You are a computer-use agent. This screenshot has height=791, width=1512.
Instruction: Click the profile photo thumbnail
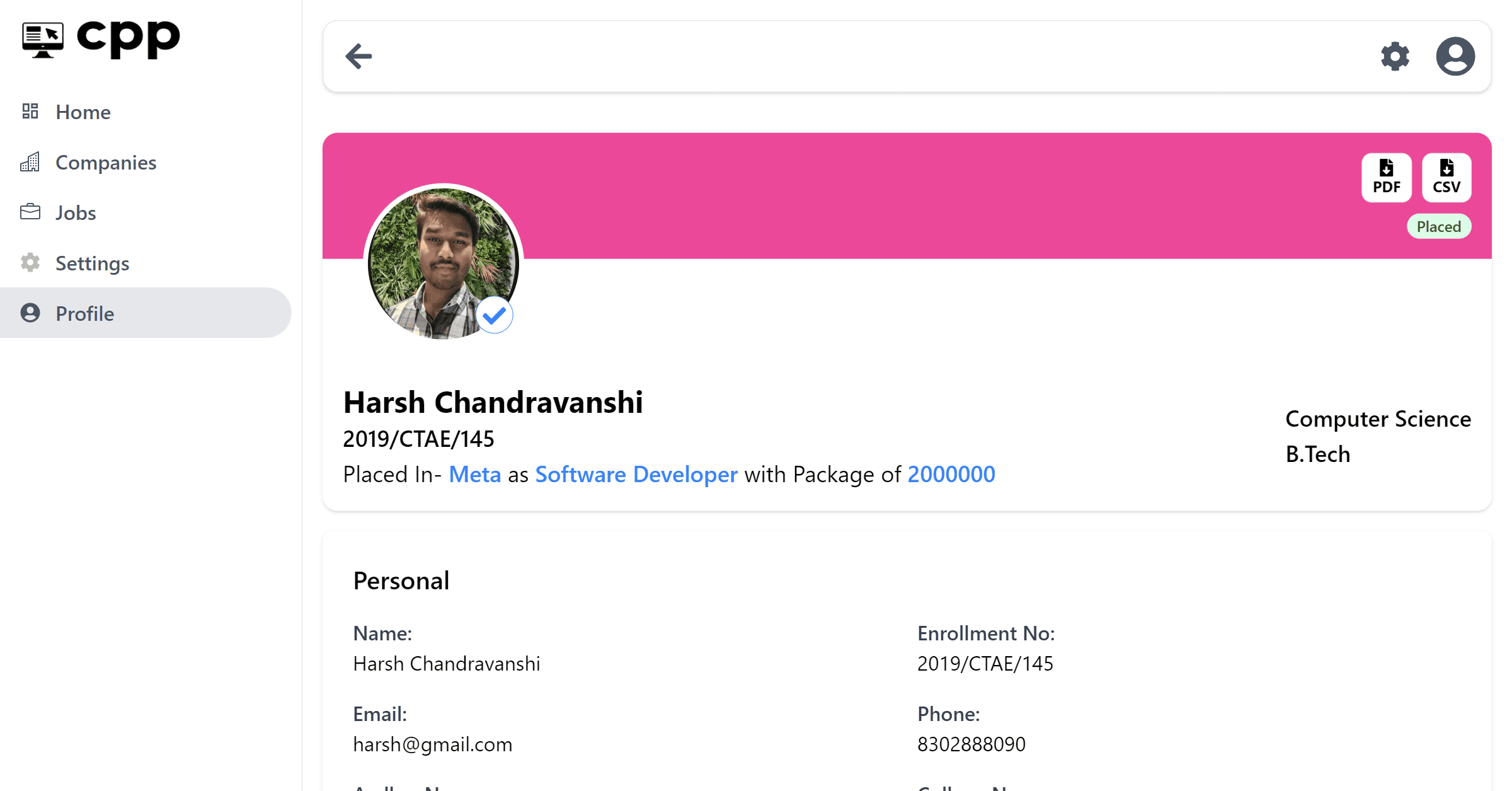pos(444,262)
